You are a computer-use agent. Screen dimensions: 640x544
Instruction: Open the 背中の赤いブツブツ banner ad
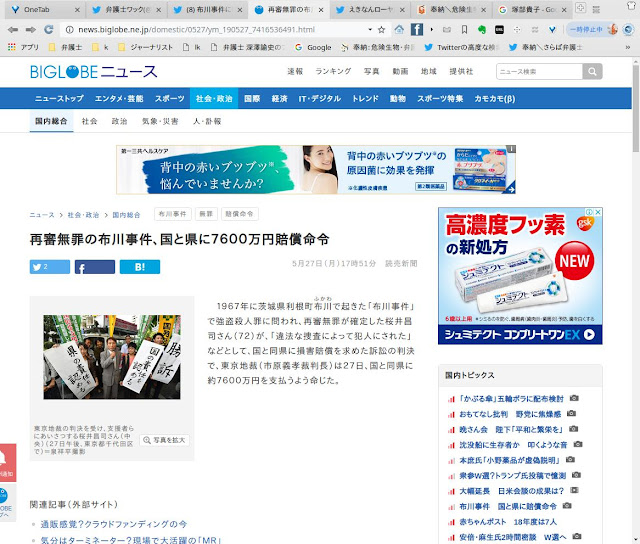pyautogui.click(x=316, y=169)
